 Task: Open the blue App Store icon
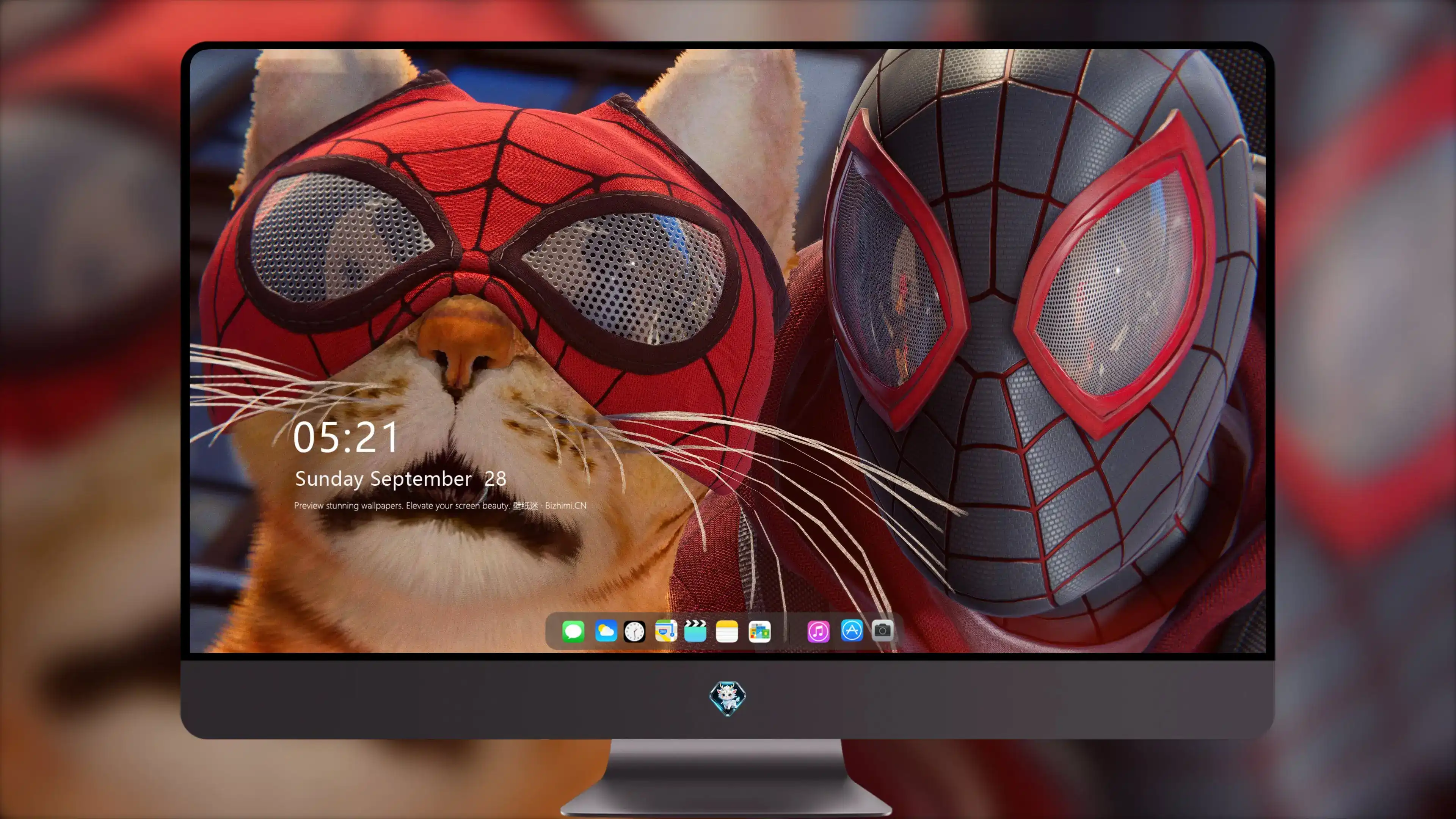pyautogui.click(x=851, y=630)
